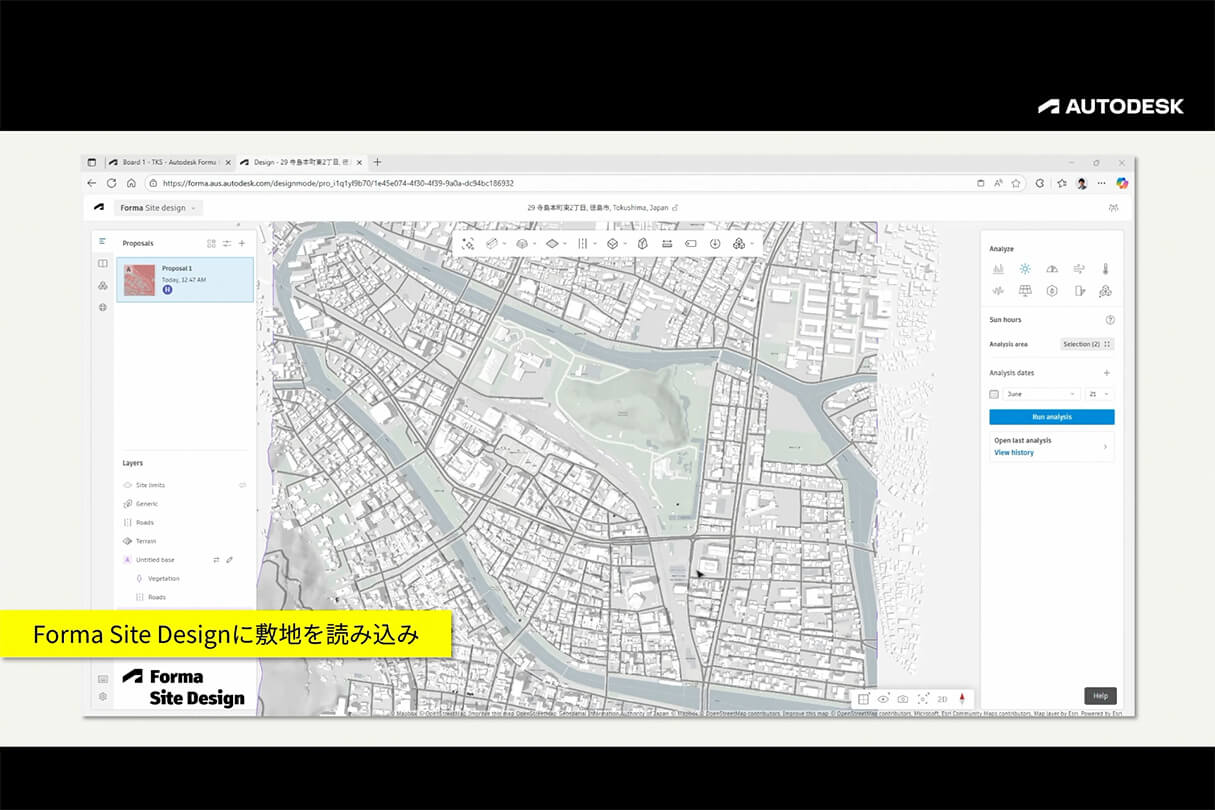Toggle Terrain layer visibility eye
This screenshot has height=810, width=1215.
click(127, 541)
